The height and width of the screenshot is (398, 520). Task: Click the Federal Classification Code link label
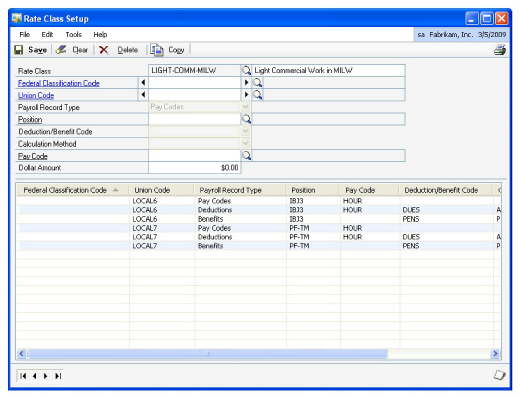point(59,83)
